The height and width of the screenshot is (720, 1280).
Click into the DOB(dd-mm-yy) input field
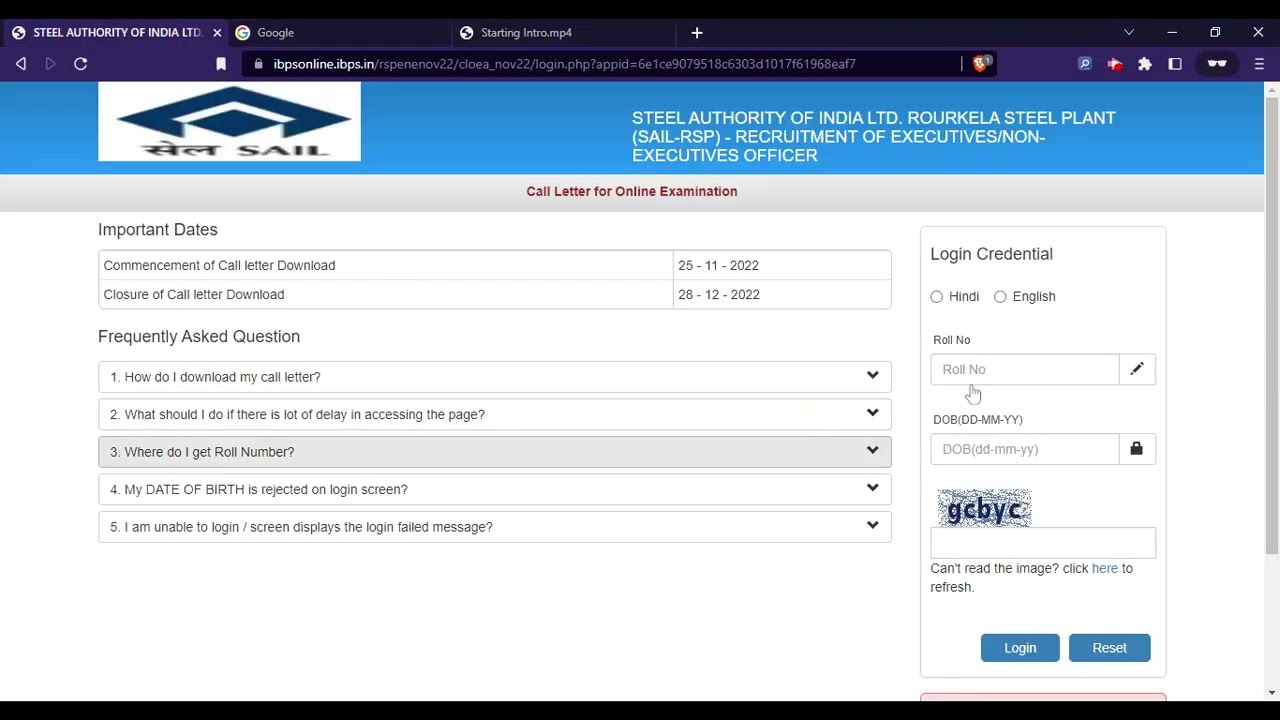[1025, 449]
